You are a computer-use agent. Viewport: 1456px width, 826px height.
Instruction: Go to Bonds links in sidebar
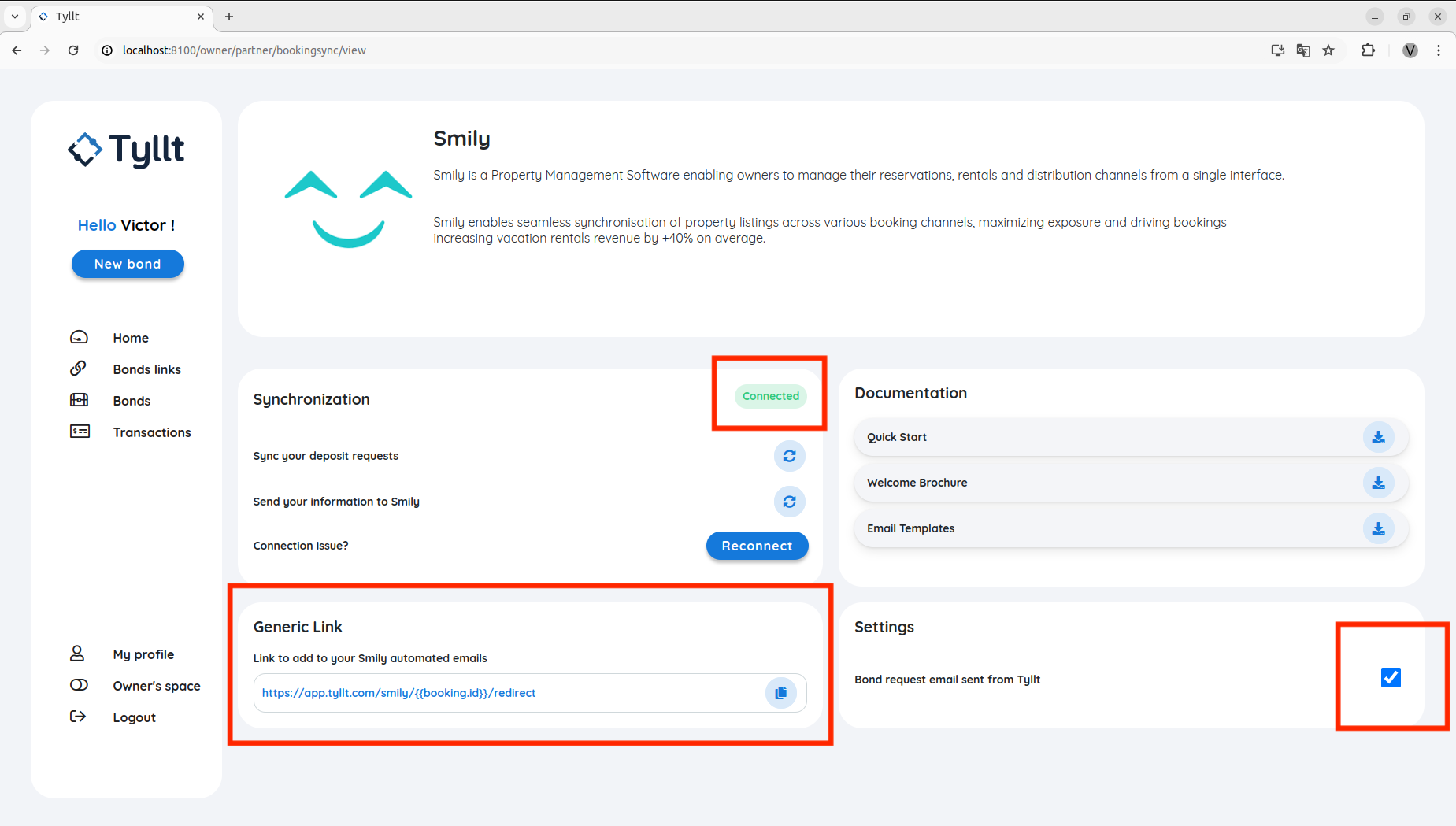pyautogui.click(x=146, y=369)
